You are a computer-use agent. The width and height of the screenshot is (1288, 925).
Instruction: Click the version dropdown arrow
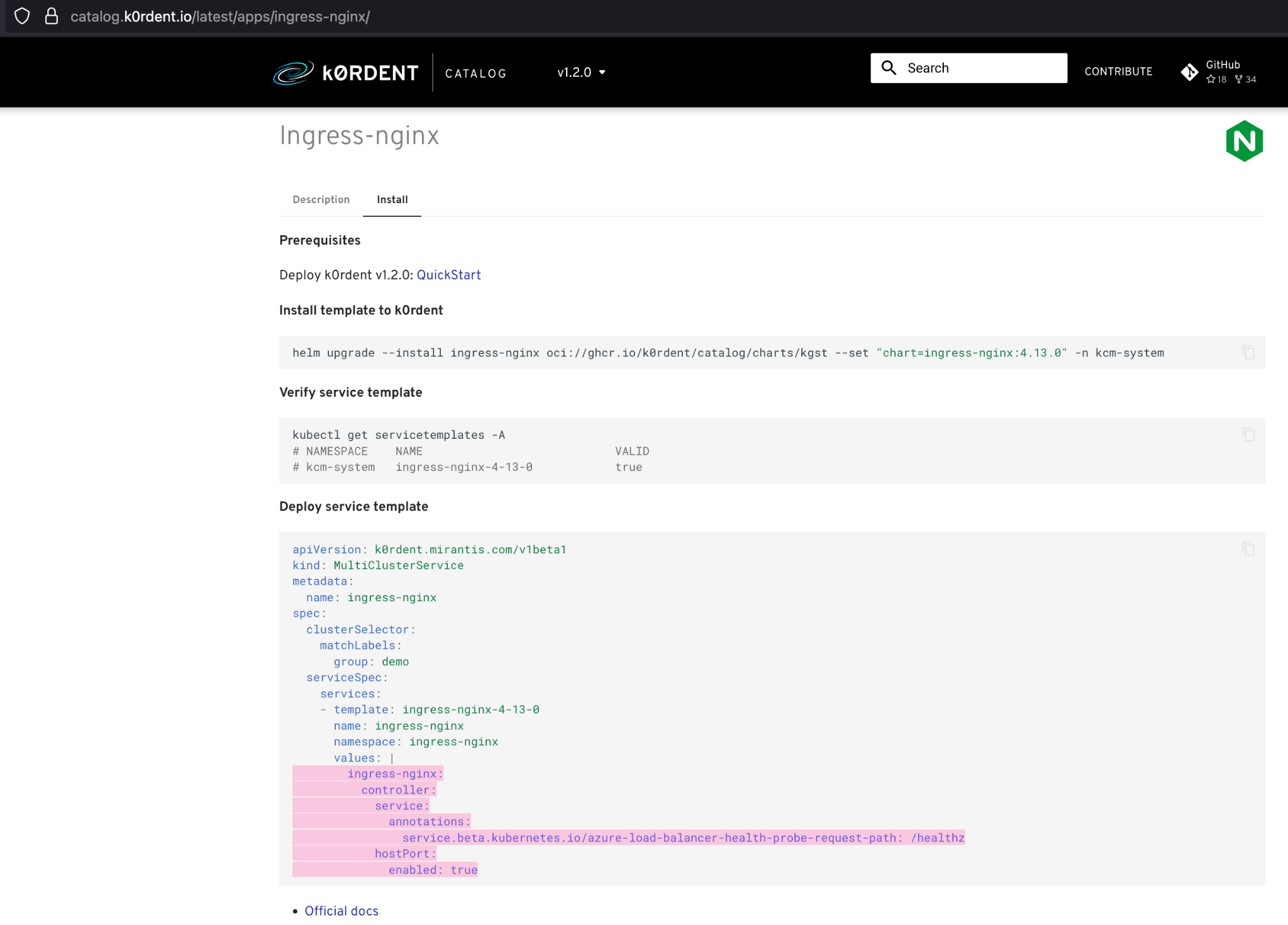602,72
